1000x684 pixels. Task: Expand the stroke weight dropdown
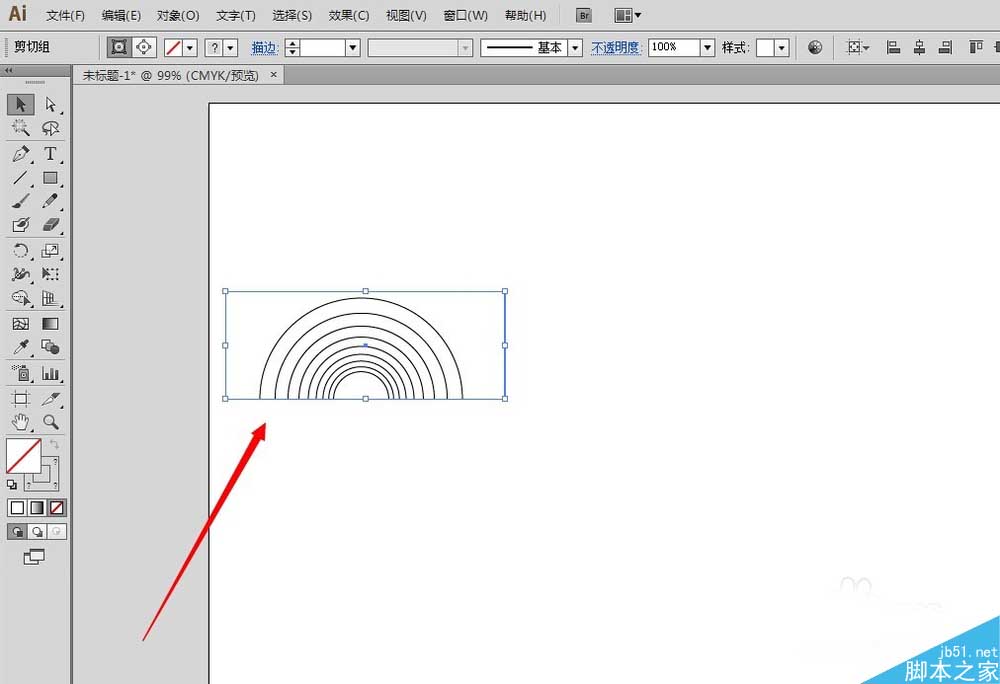(x=352, y=47)
